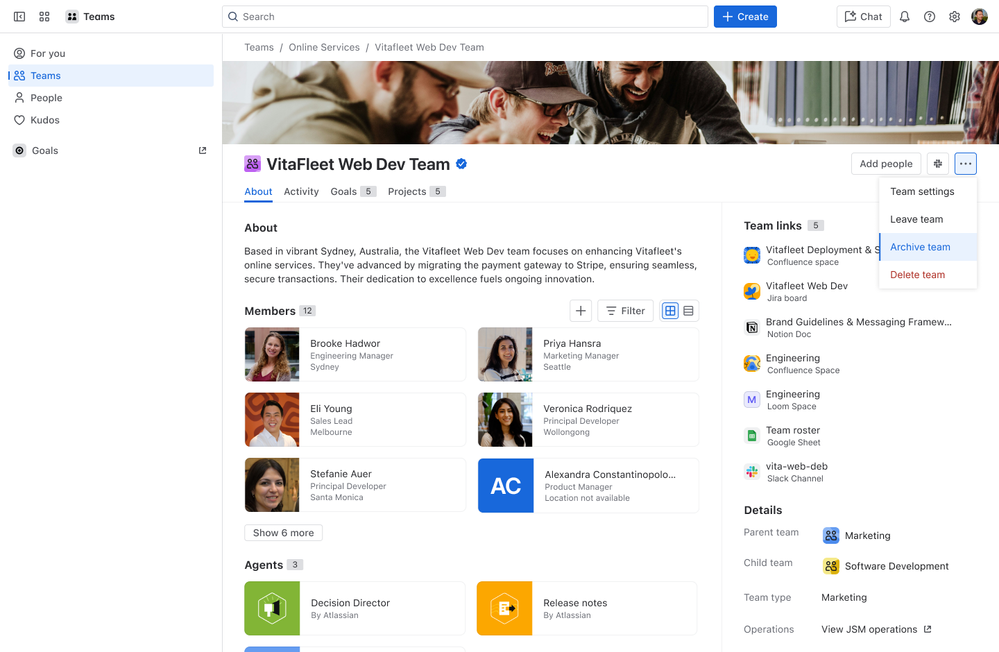
Task: Click in the Search field
Action: click(465, 17)
